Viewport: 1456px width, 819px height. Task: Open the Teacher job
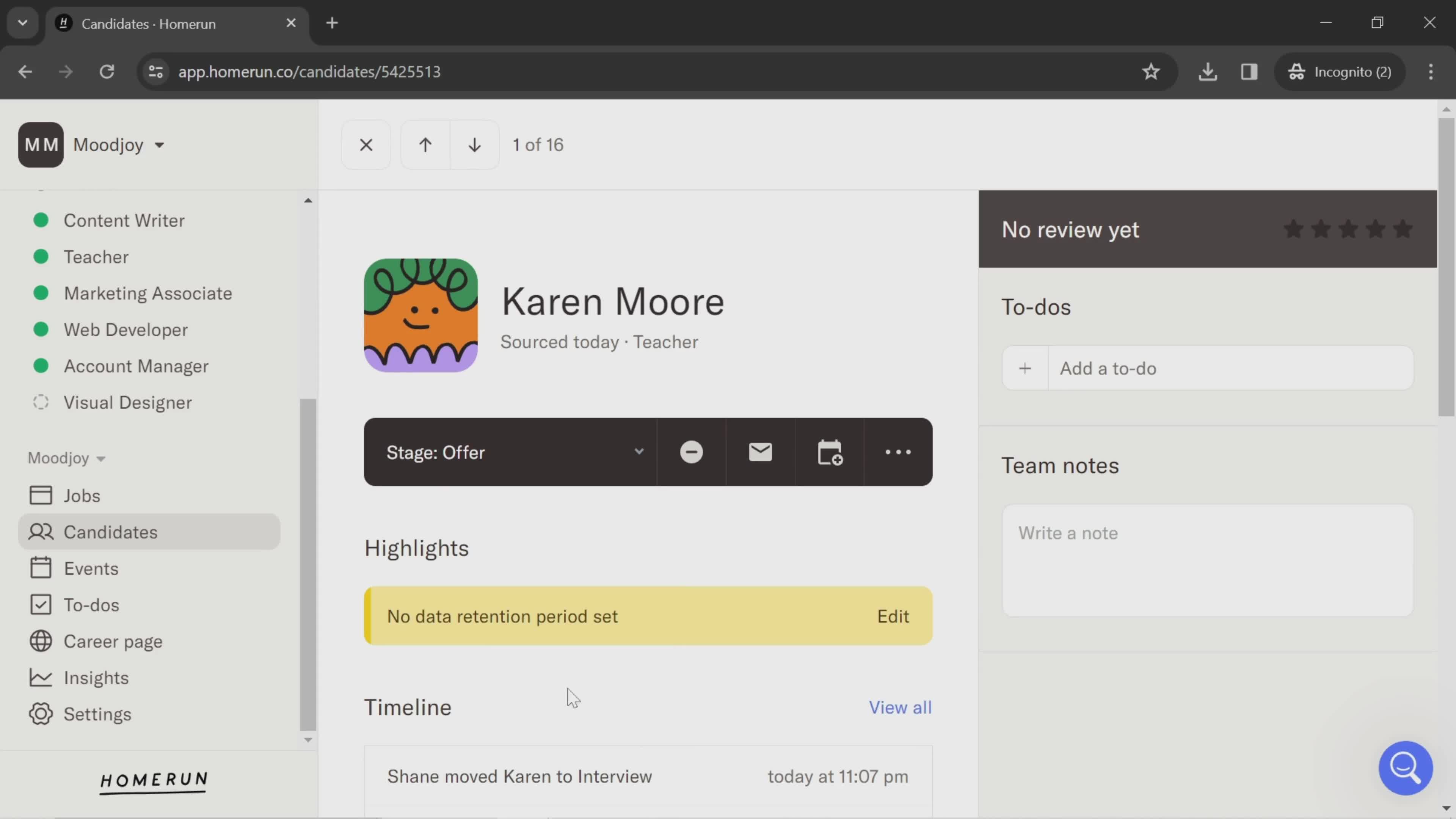[x=96, y=257]
